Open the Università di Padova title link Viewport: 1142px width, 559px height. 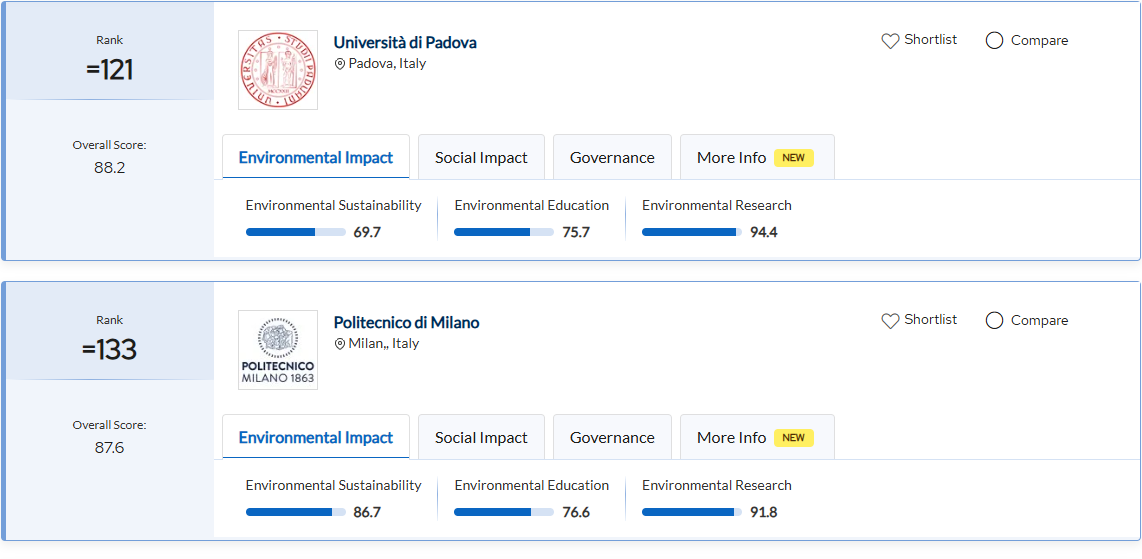(x=405, y=42)
